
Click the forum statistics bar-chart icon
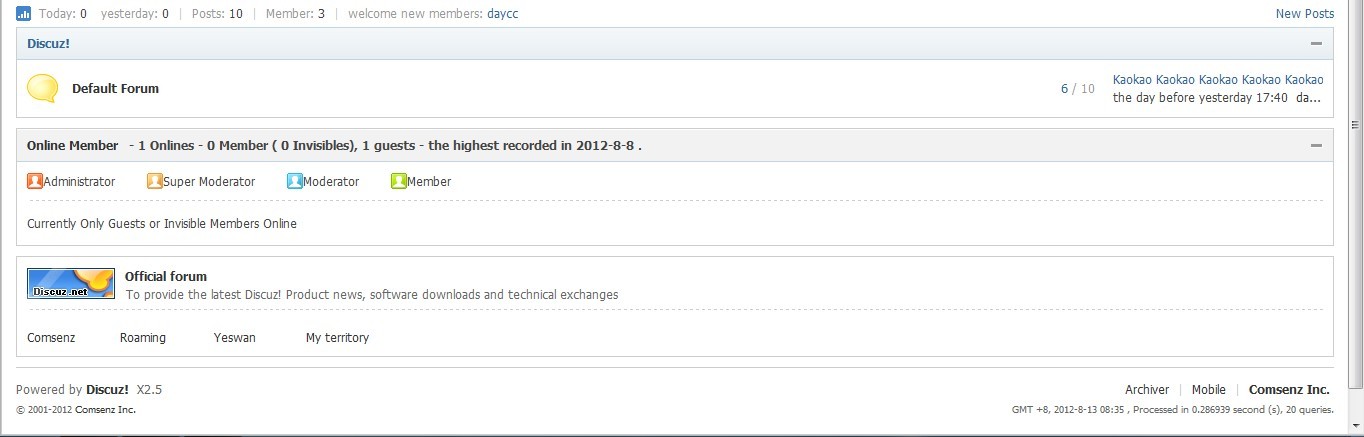(x=23, y=14)
